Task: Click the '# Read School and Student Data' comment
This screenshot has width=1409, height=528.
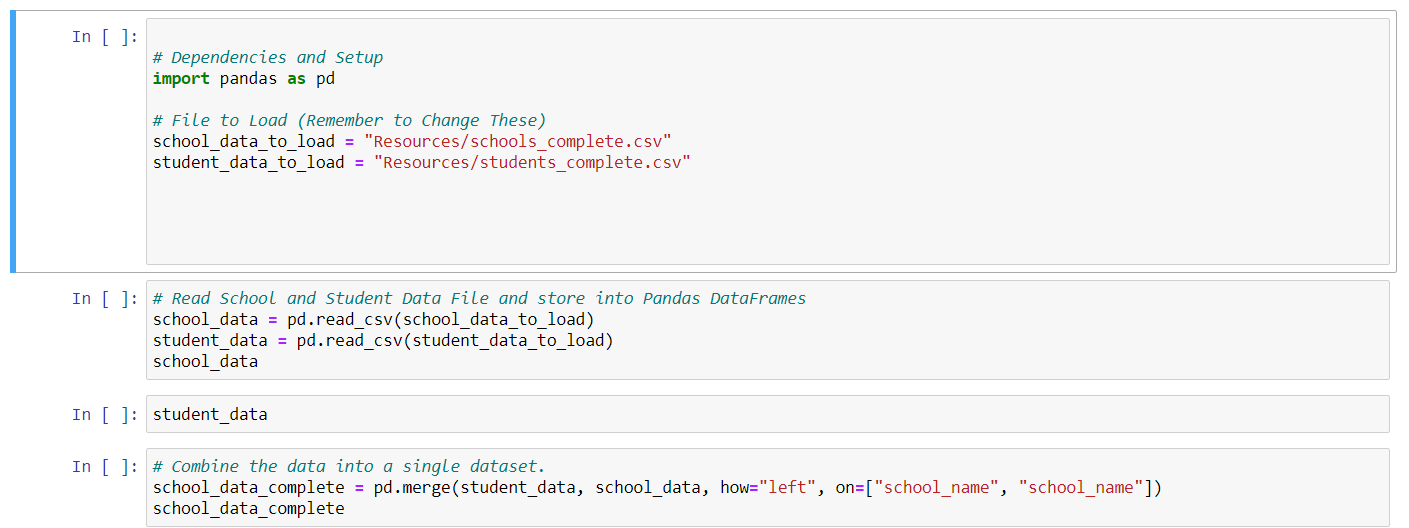Action: point(479,298)
